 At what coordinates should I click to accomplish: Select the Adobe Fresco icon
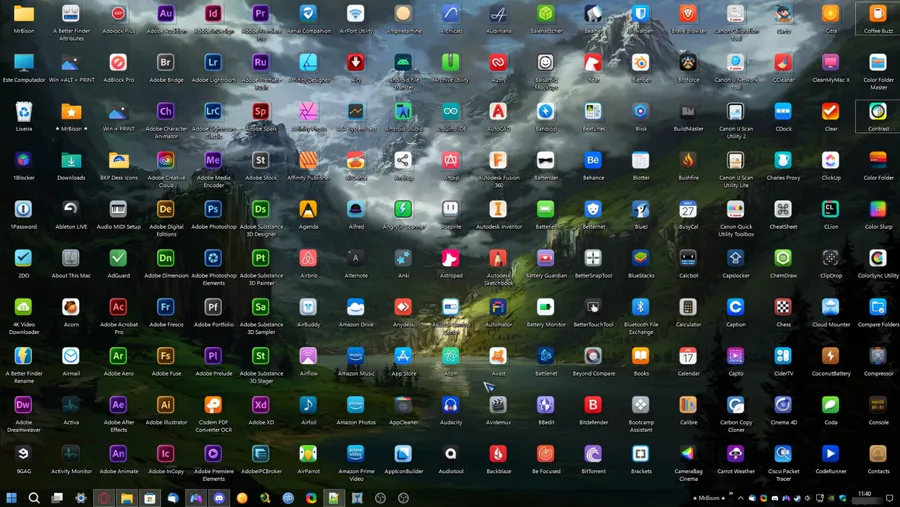pos(165,307)
